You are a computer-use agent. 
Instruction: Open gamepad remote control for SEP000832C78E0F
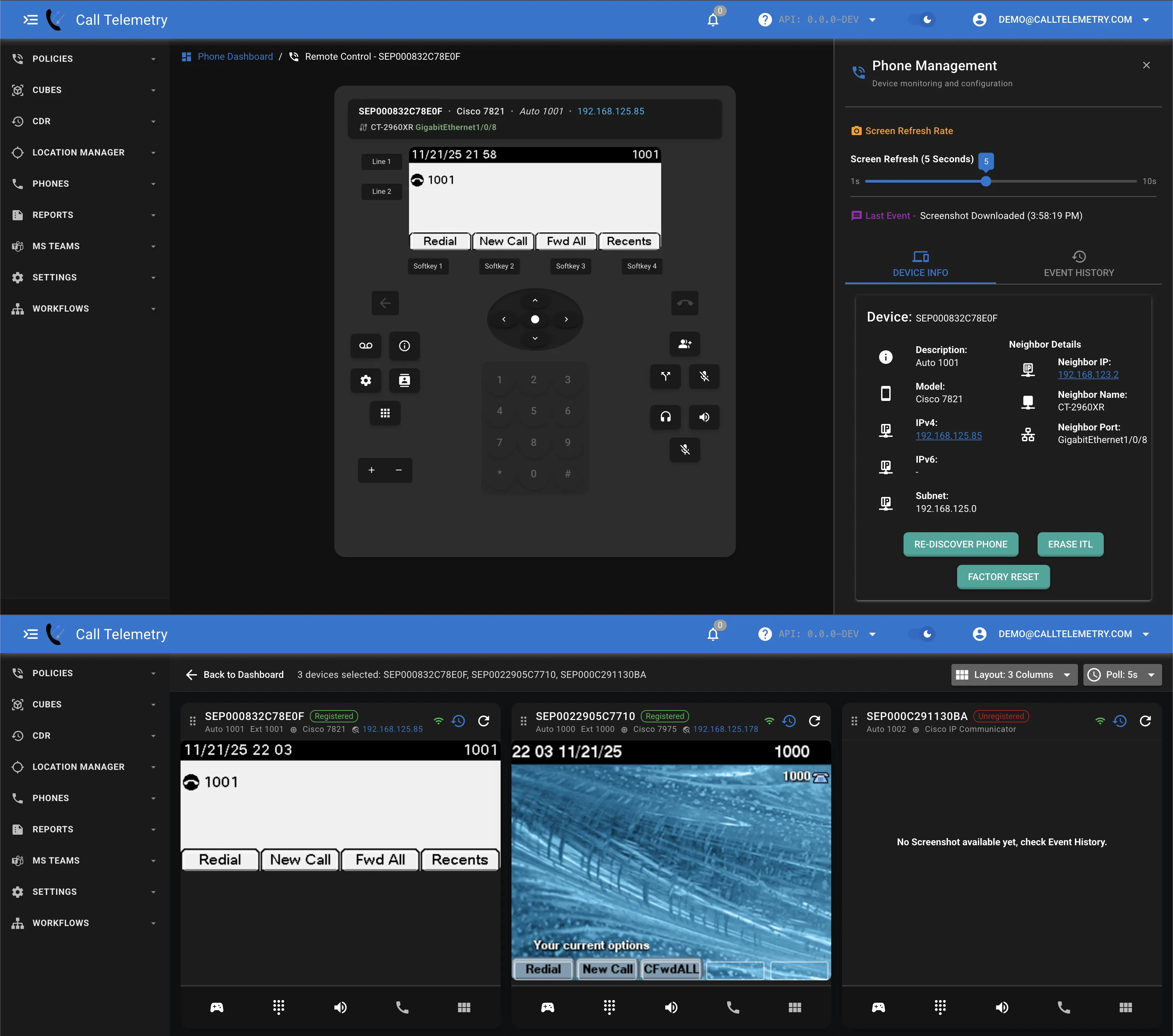(217, 1007)
